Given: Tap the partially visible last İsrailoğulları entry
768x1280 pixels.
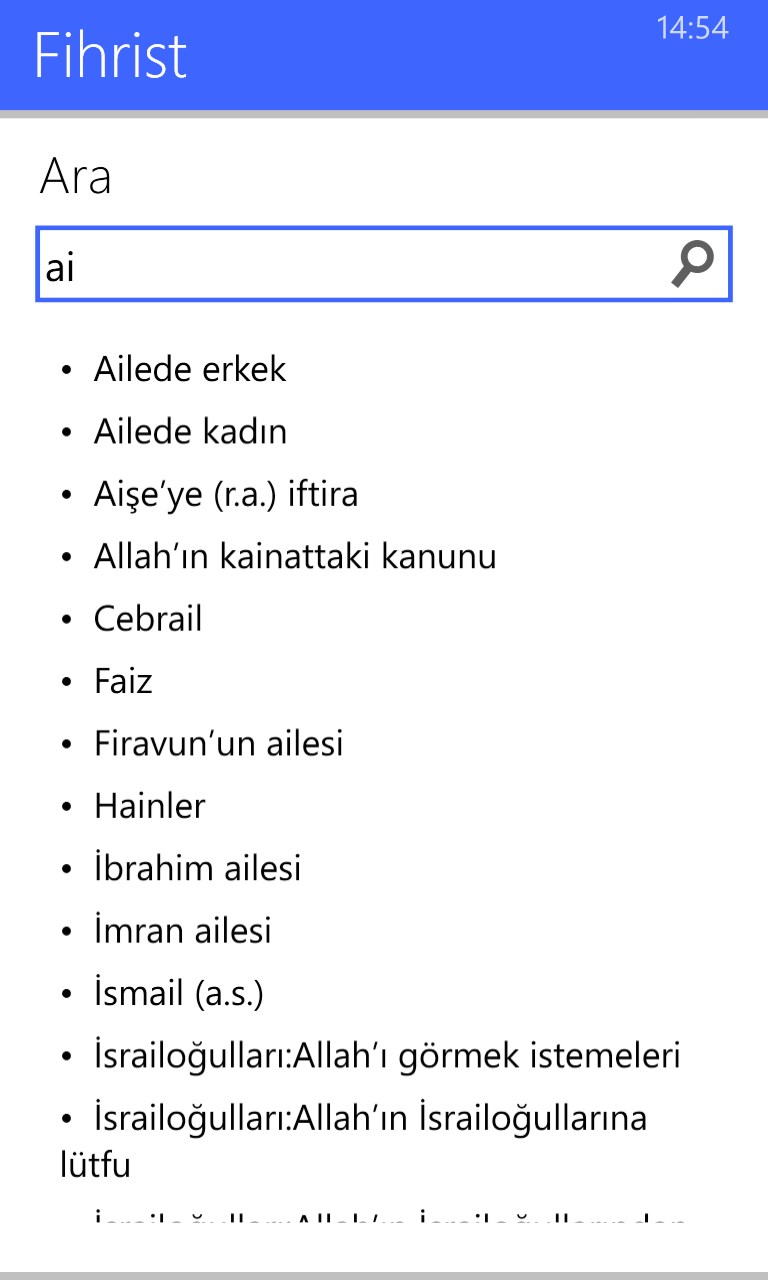Looking at the screenshot, I should pos(390,1218).
